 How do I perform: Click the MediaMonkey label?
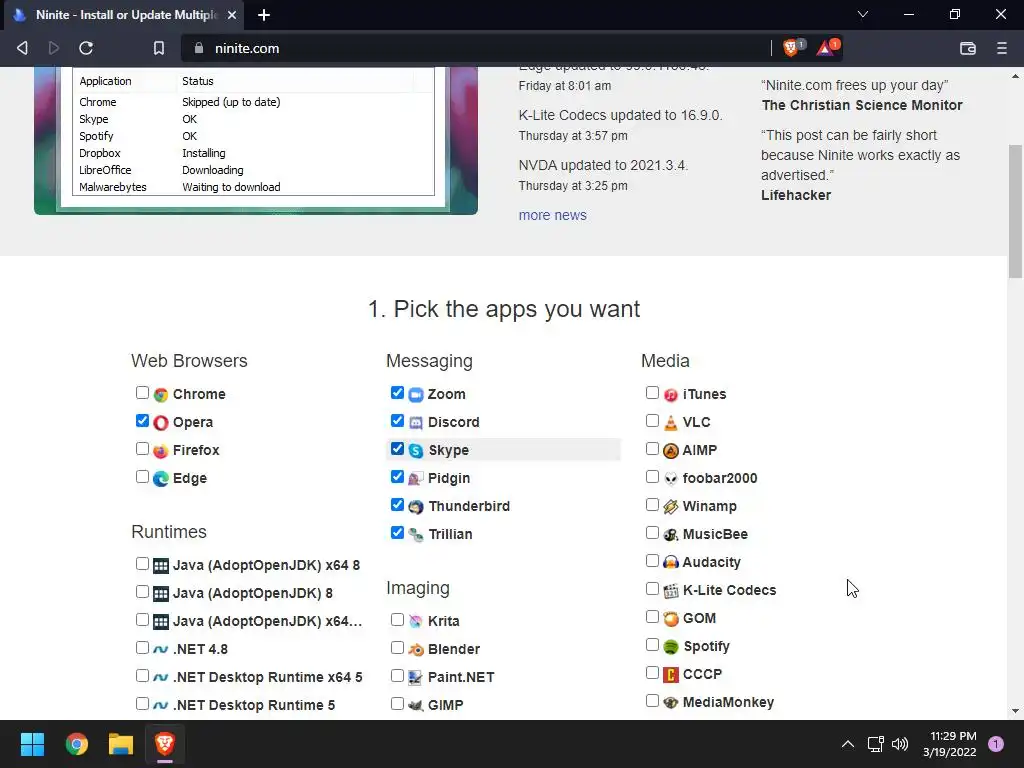728,703
